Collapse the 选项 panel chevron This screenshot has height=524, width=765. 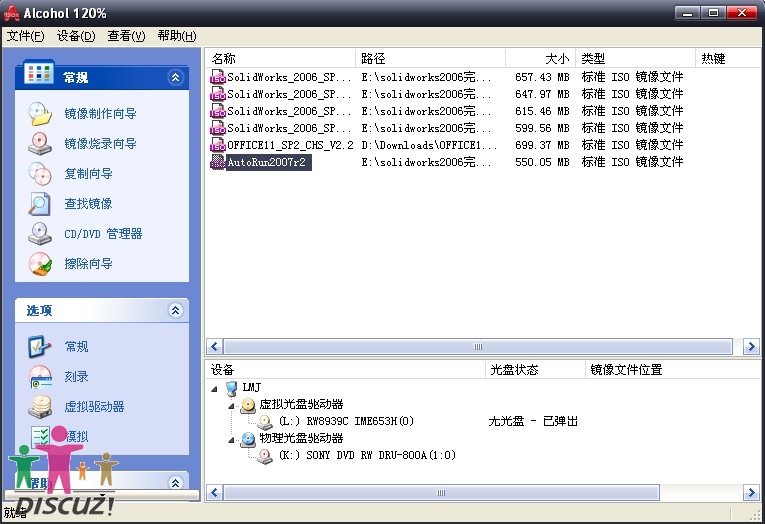(176, 310)
